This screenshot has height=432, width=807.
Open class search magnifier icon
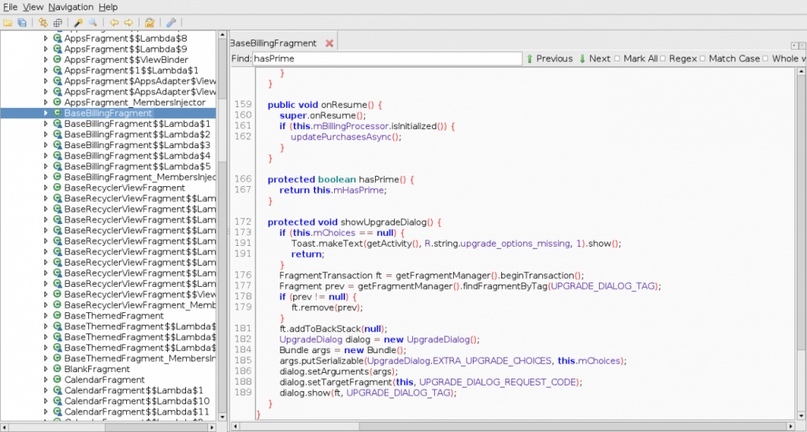click(x=92, y=22)
